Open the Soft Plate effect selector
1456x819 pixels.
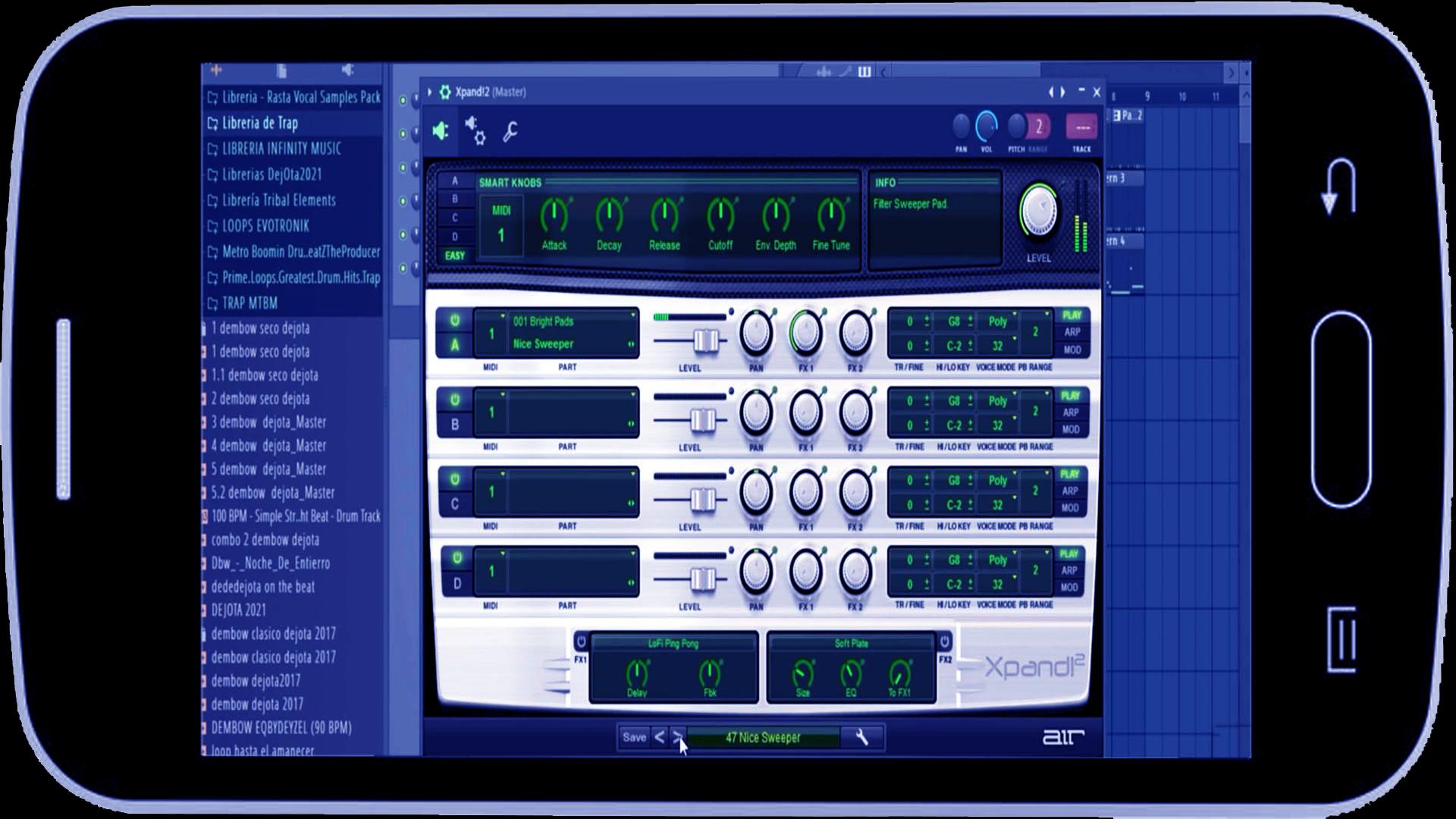(852, 643)
